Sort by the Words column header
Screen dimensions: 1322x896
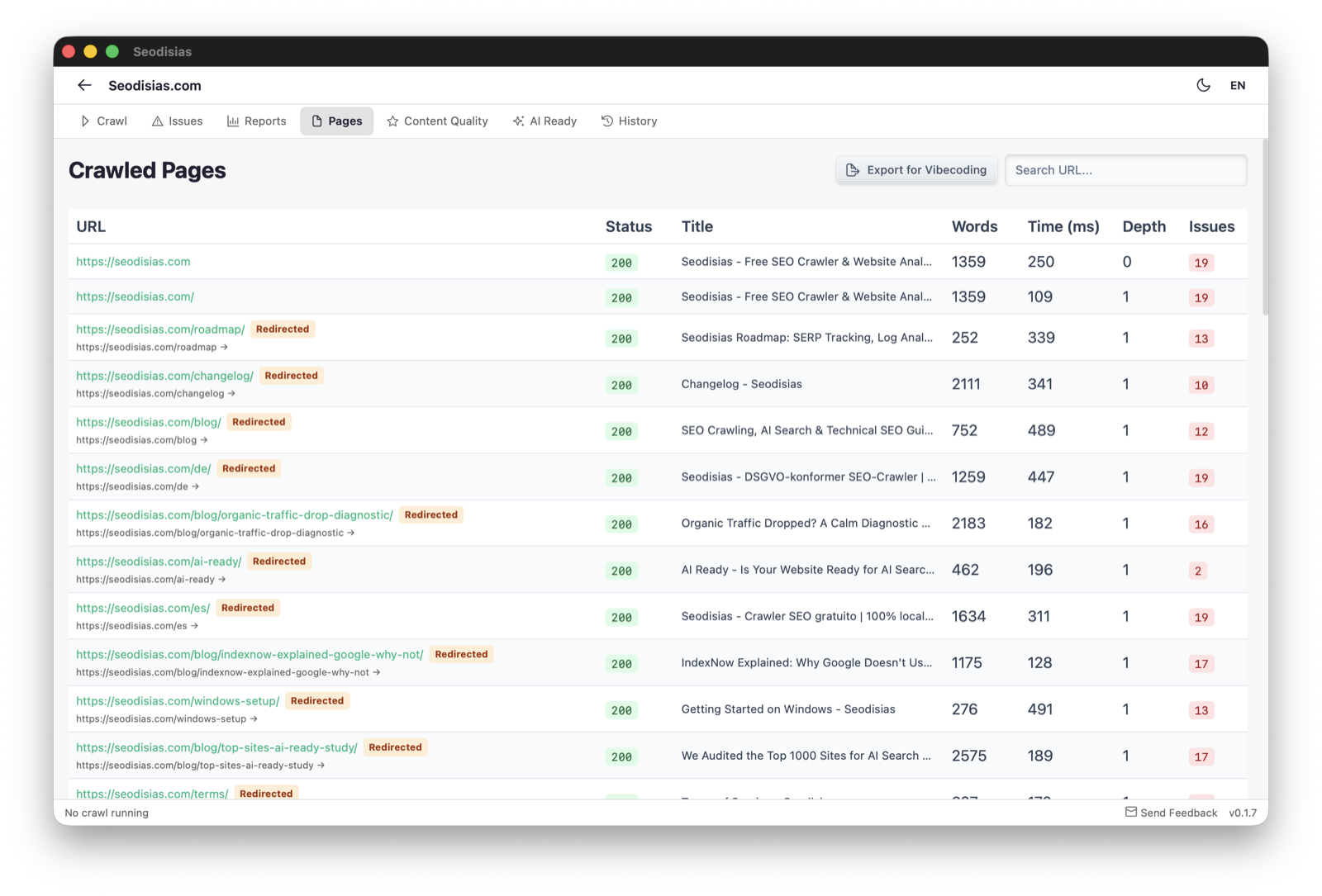pos(974,226)
